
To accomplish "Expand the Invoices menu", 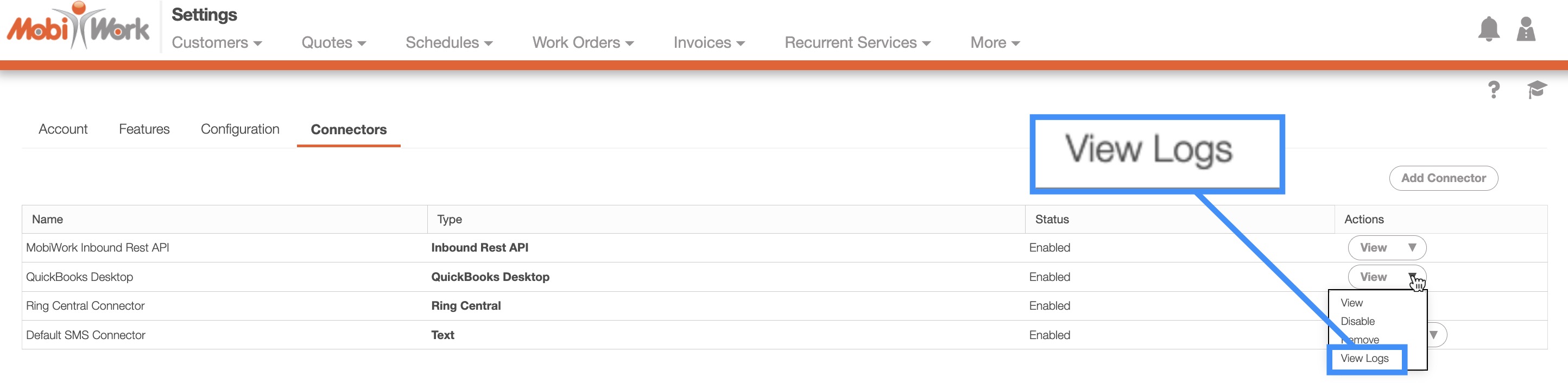I will tap(709, 42).
